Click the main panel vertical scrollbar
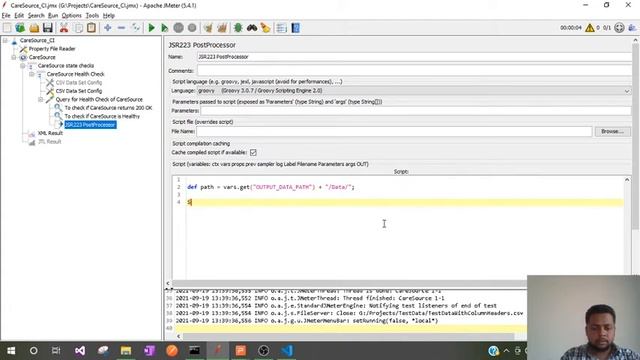Image resolution: width=640 pixels, height=360 pixels. 635,137
